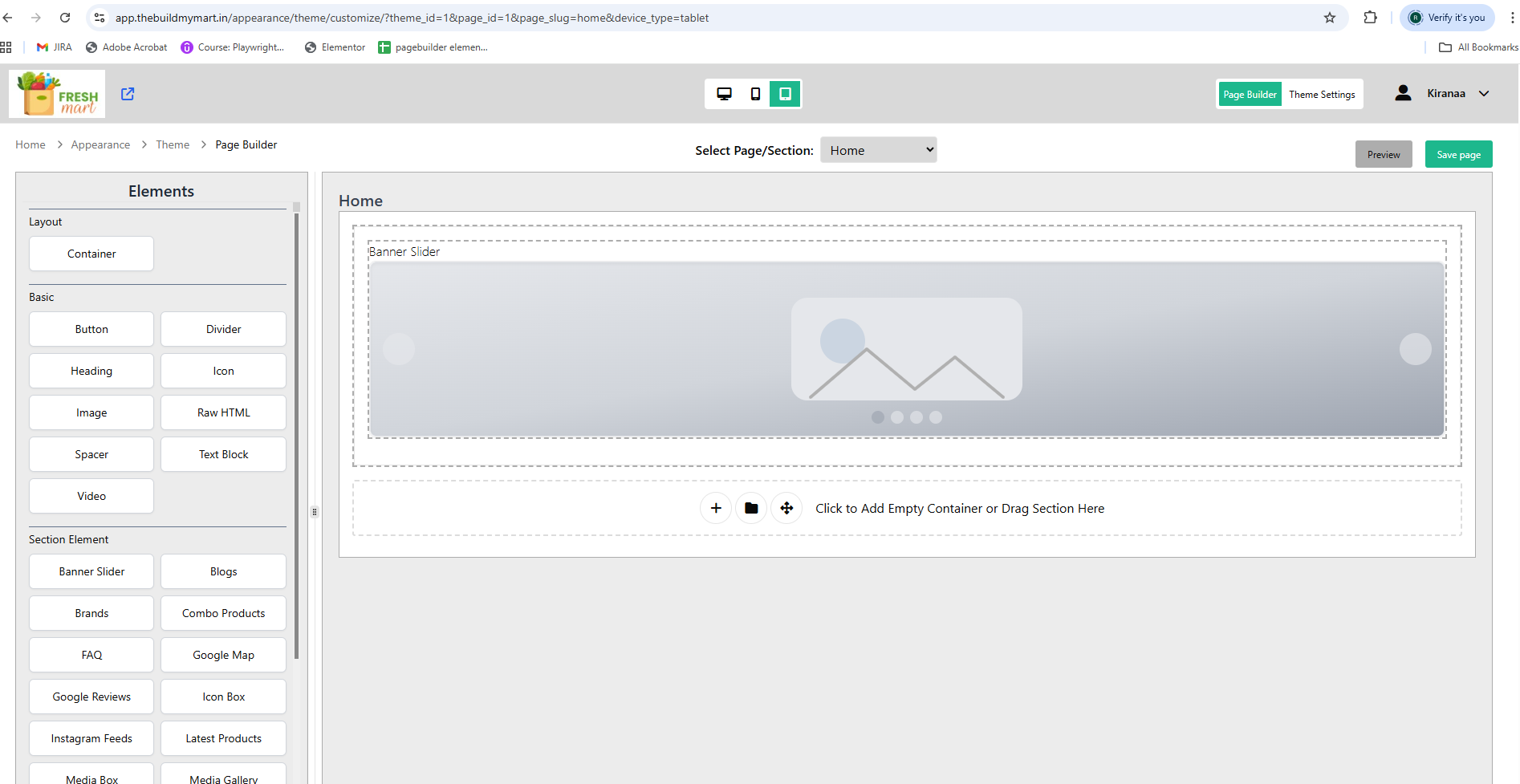Click the Fresh Mart logo
This screenshot has width=1520, height=784.
(x=57, y=94)
